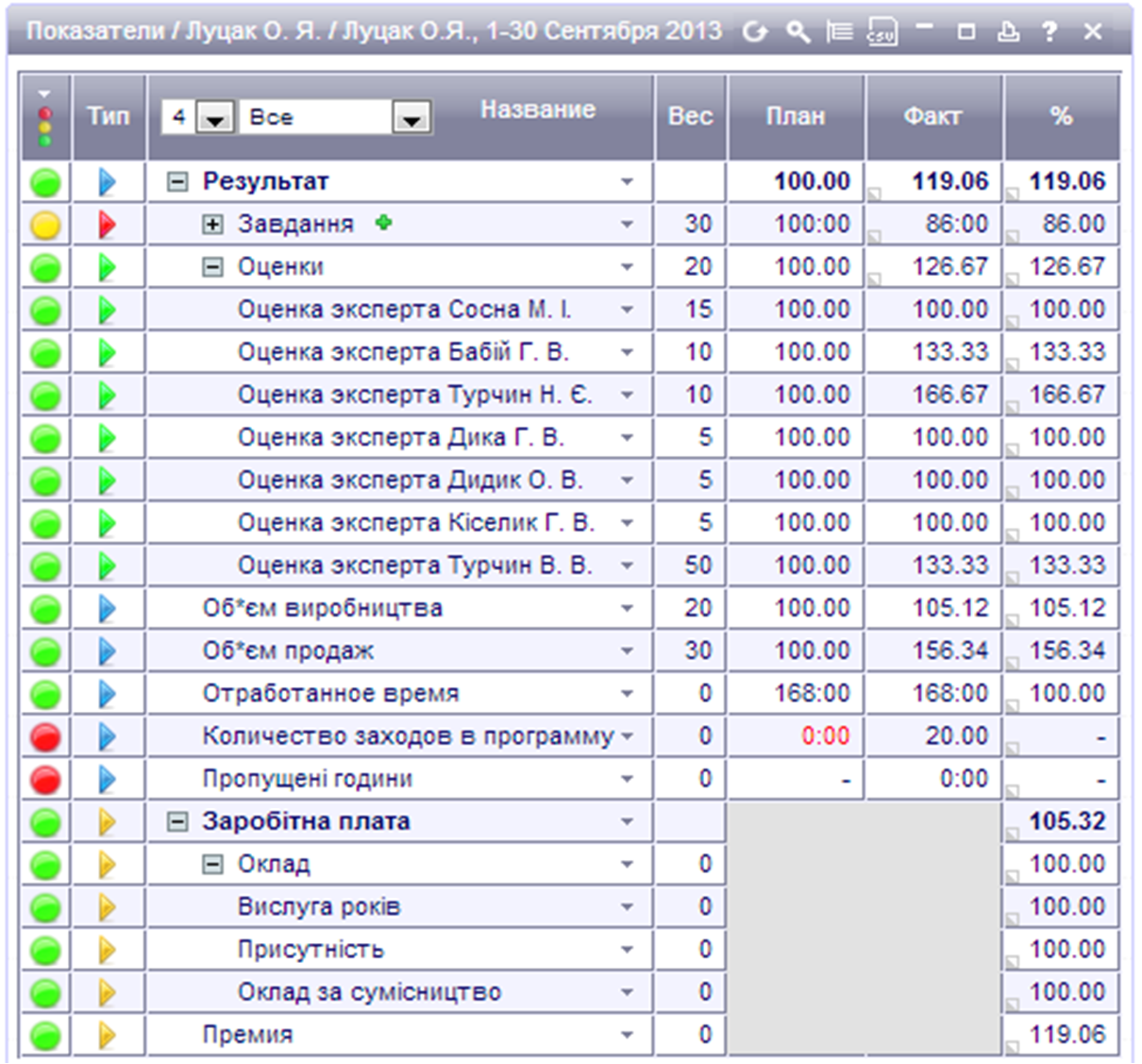Viewport: 1142px width, 1064px height.
Task: Click the Факт column header
Action: (932, 116)
